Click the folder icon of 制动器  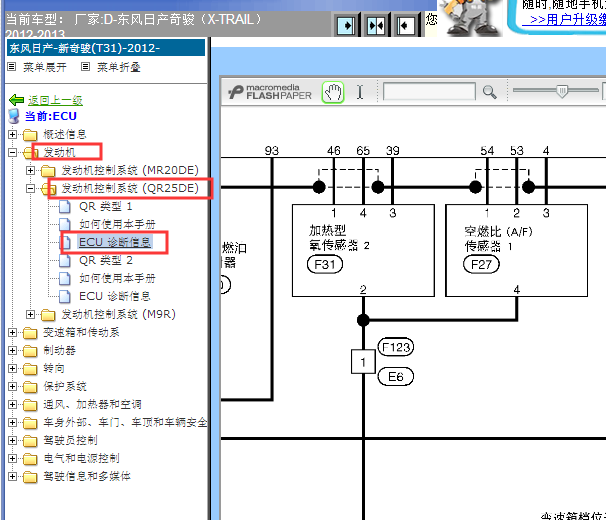pos(30,351)
